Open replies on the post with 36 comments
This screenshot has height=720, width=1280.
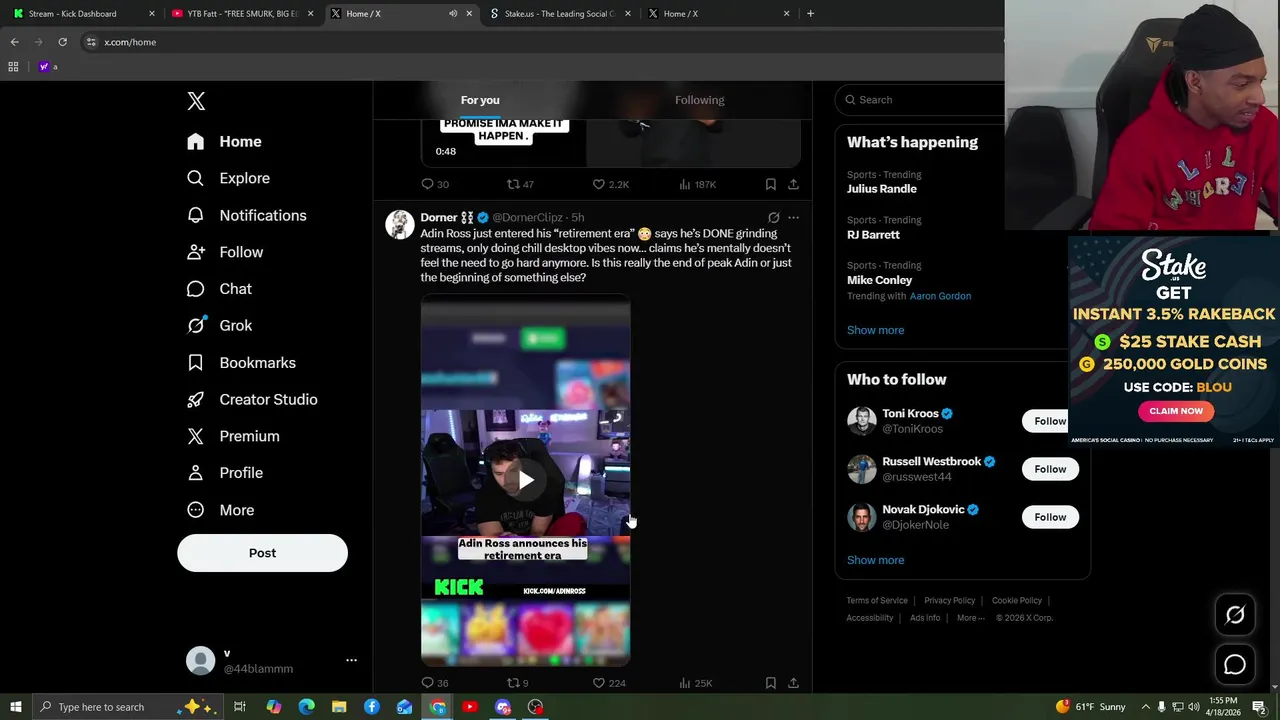435,683
